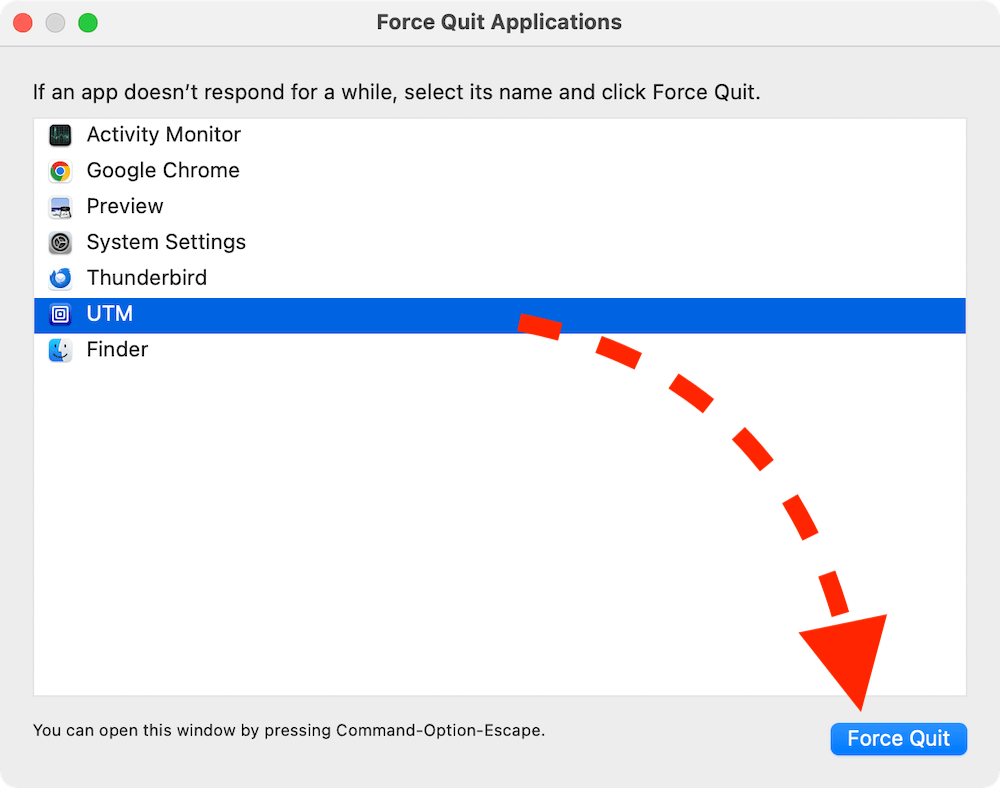Click the Finder app icon
Image resolution: width=1000 pixels, height=788 pixels.
click(x=60, y=350)
